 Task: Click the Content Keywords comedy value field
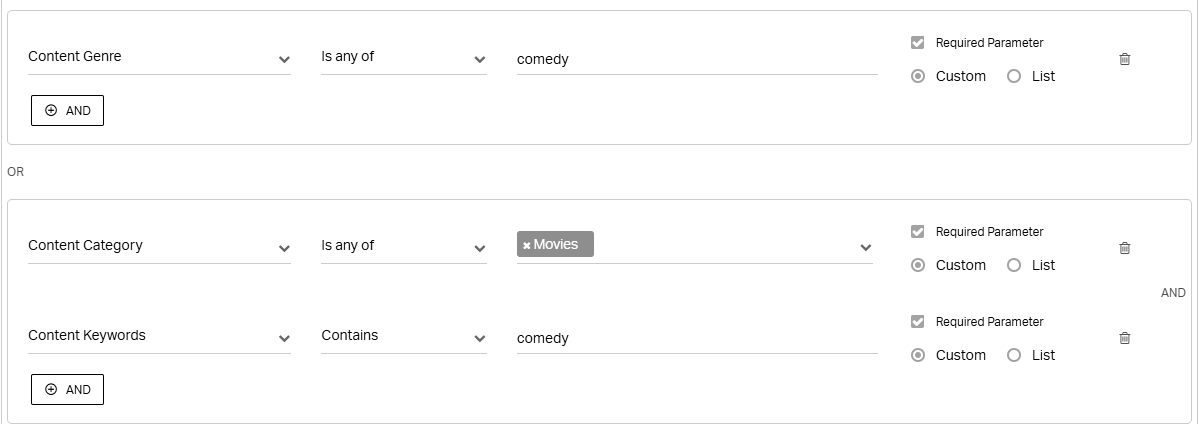pyautogui.click(x=697, y=338)
